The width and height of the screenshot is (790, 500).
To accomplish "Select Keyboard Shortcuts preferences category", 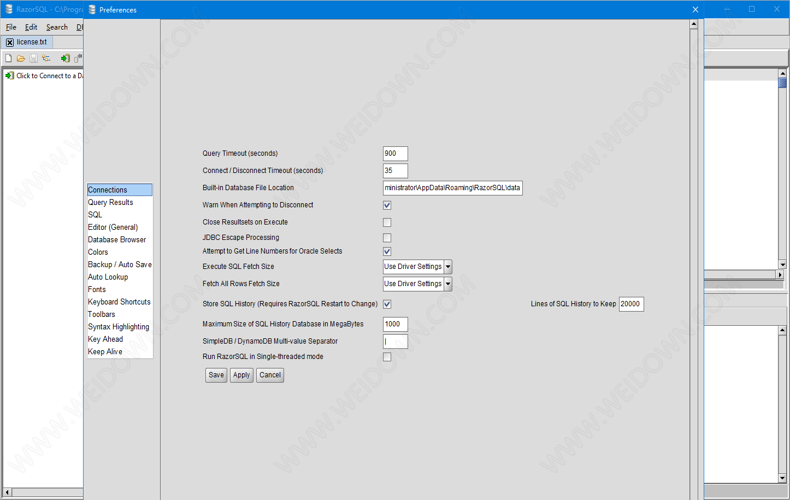I will click(119, 302).
